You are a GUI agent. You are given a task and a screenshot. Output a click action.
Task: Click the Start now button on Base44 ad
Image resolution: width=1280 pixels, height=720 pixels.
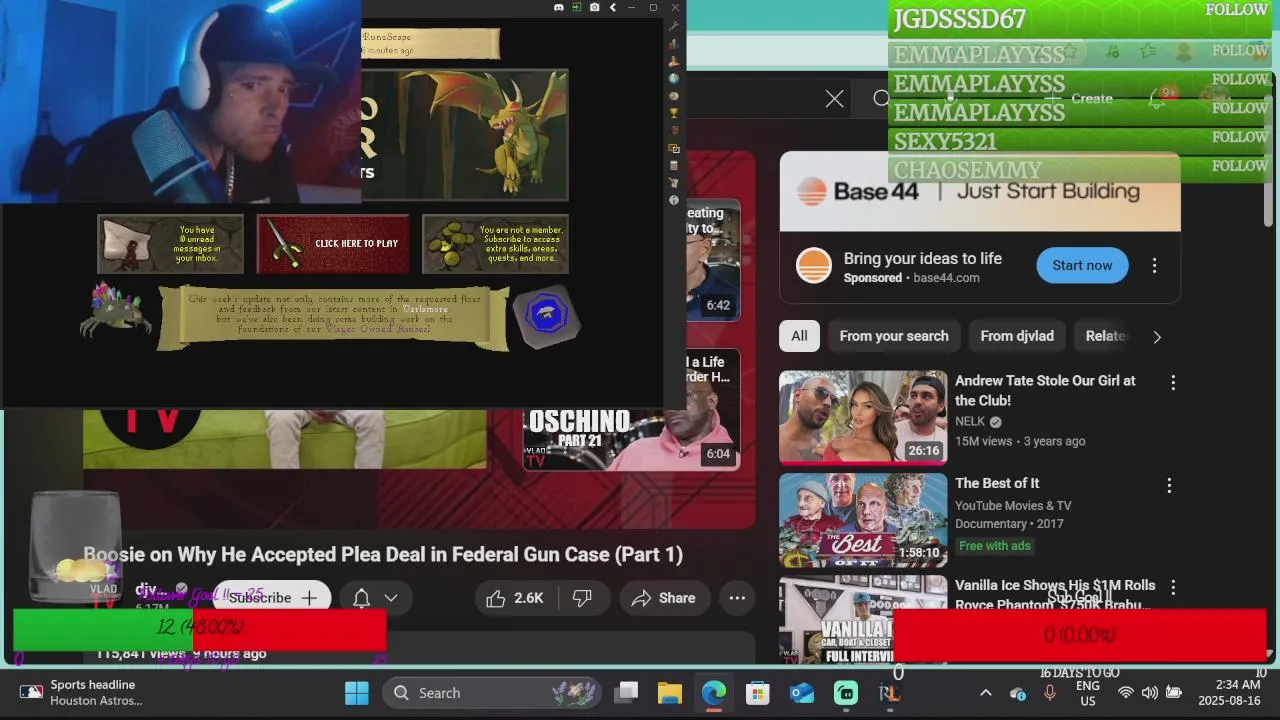pyautogui.click(x=1082, y=265)
